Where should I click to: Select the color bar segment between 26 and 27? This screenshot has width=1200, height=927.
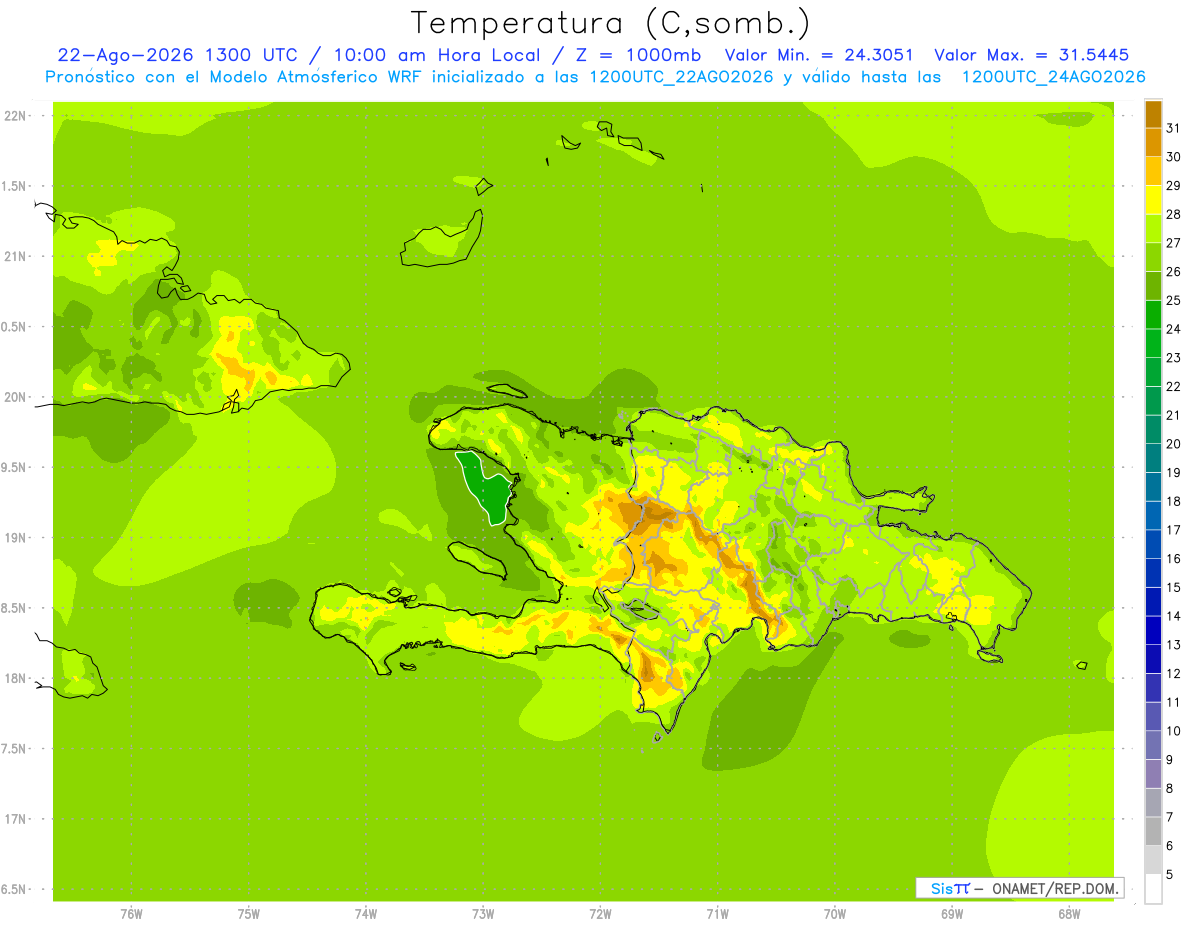point(1153,257)
